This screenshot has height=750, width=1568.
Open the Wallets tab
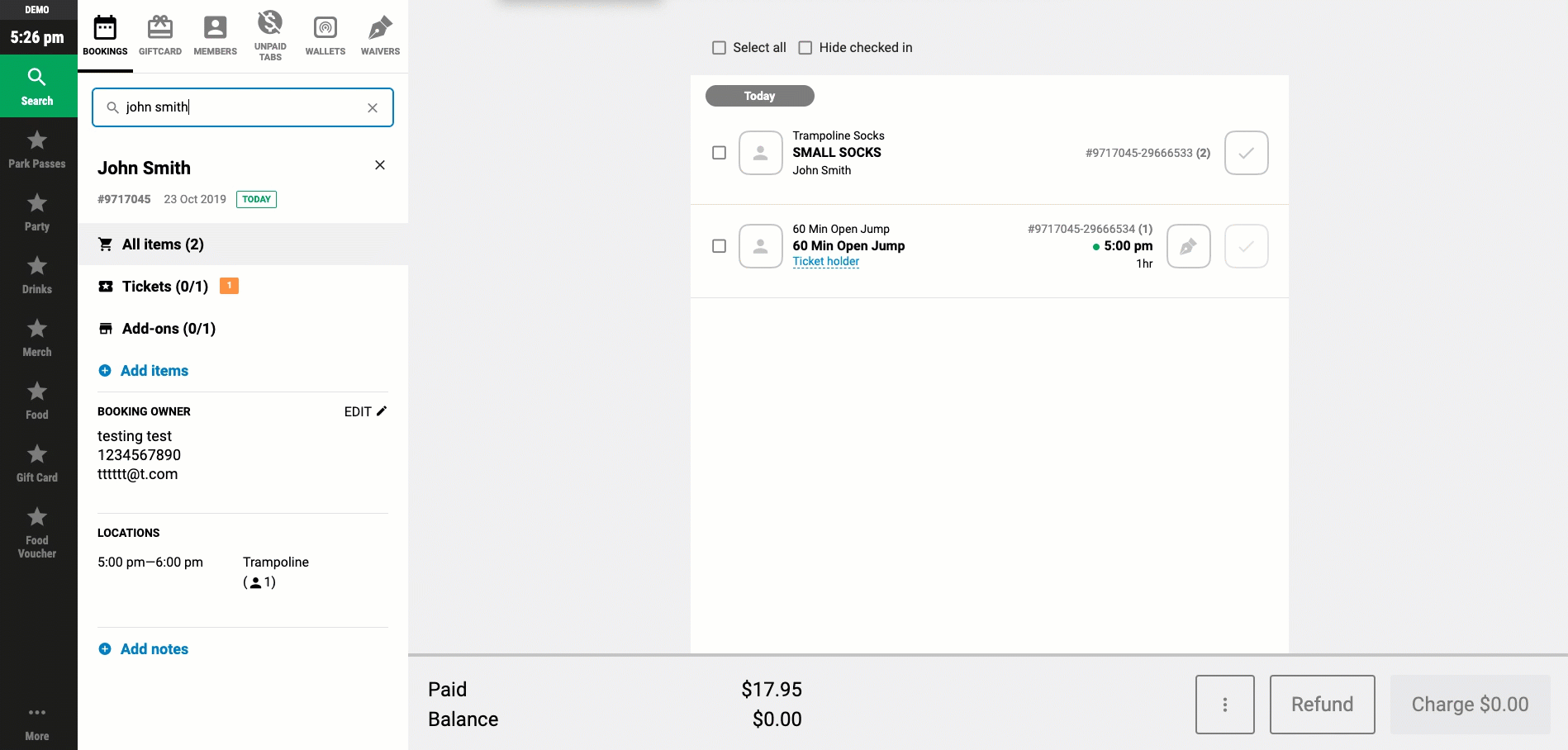(325, 36)
